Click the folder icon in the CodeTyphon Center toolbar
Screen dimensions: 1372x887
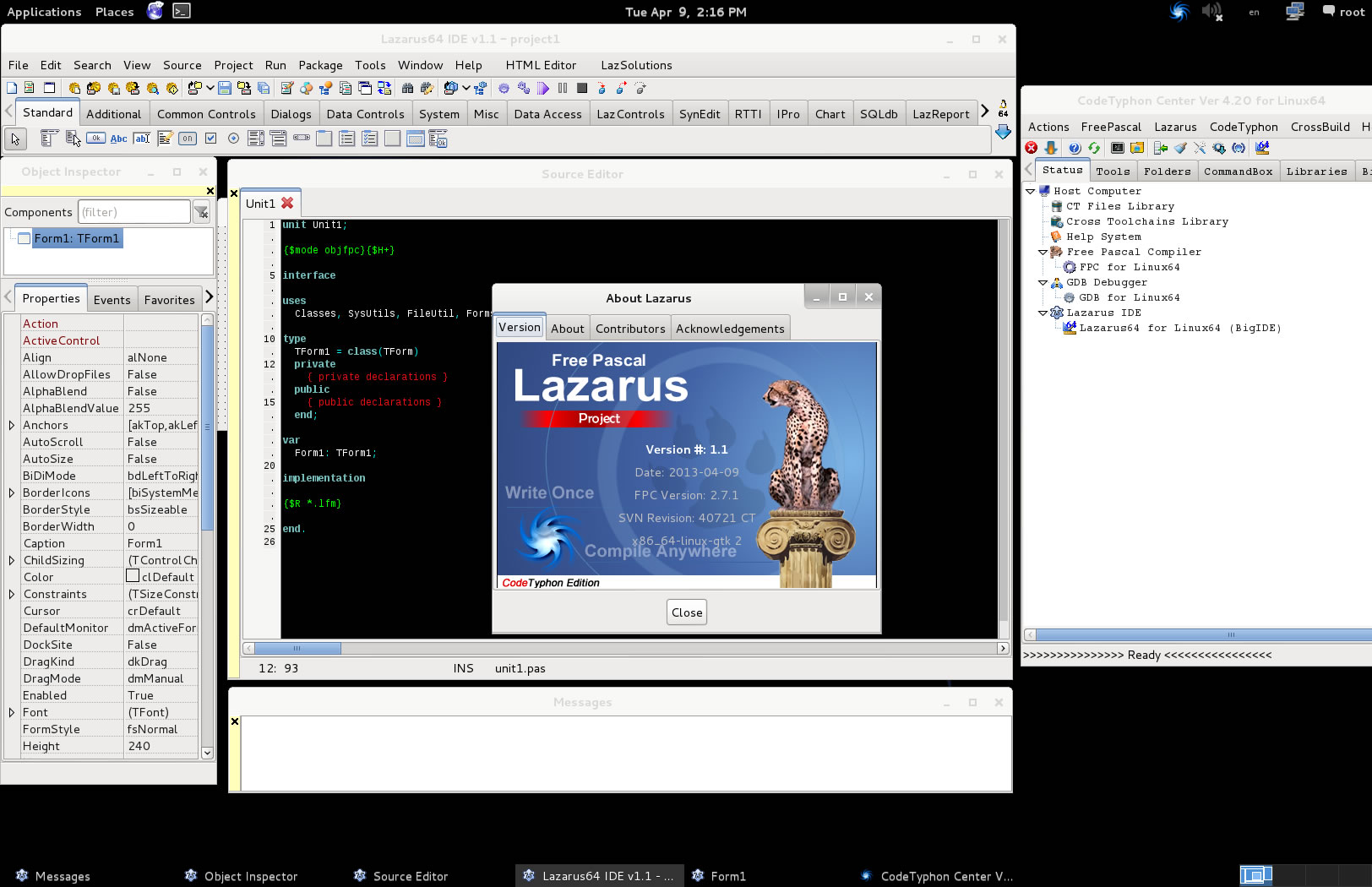(x=1137, y=148)
